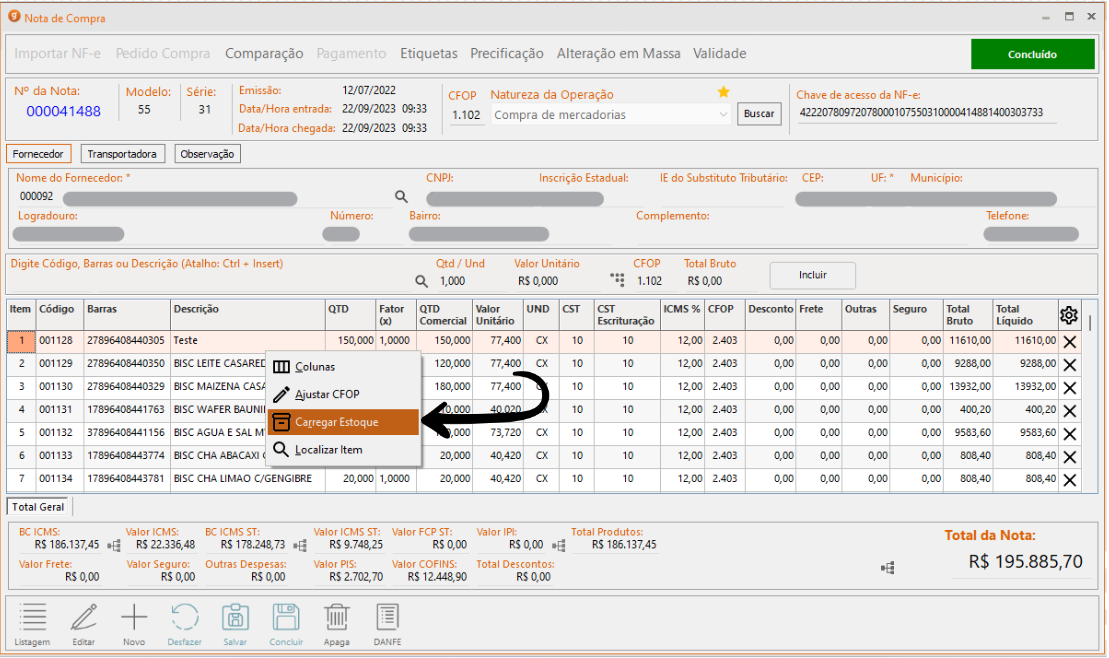Viewport: 1109px width, 658px height.
Task: Delete item 7 with its X icon
Action: coord(1069,480)
